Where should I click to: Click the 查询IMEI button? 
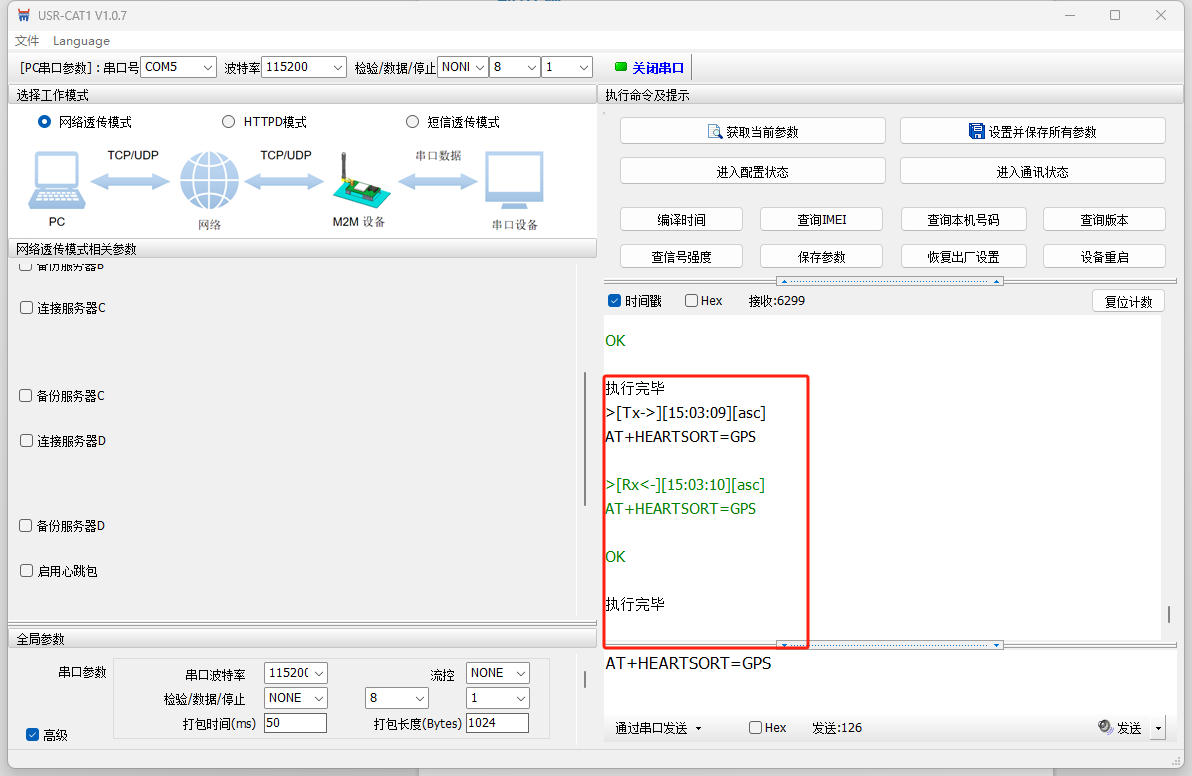821,220
